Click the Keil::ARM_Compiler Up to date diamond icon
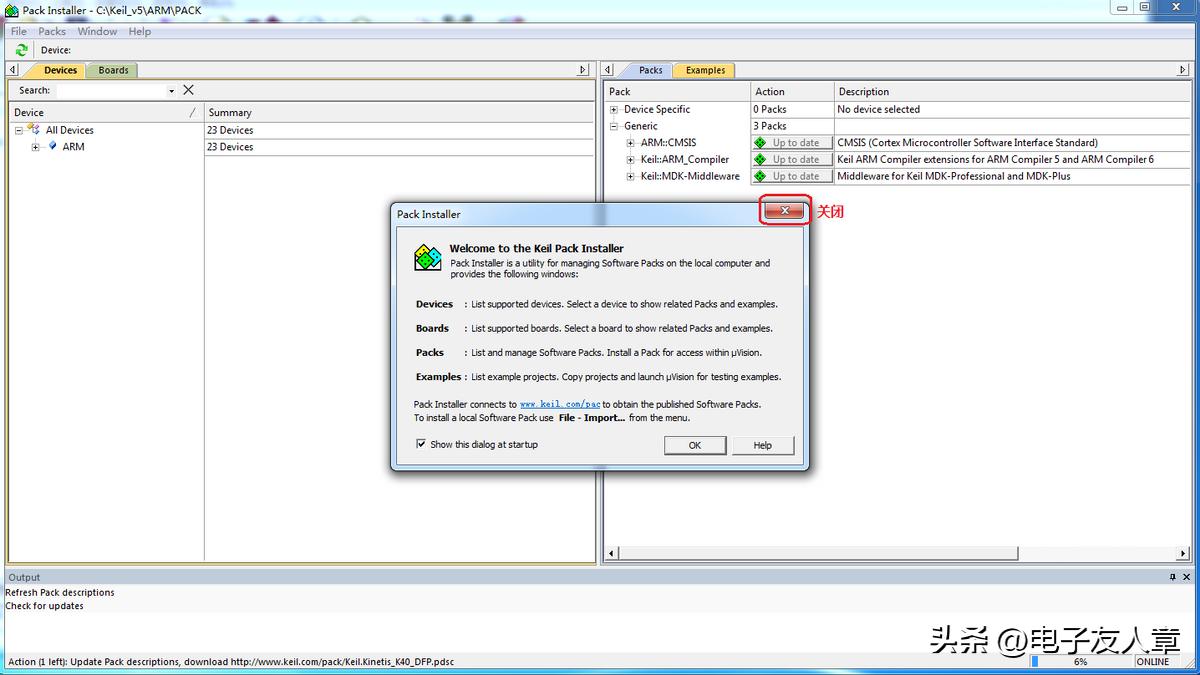 click(x=760, y=159)
